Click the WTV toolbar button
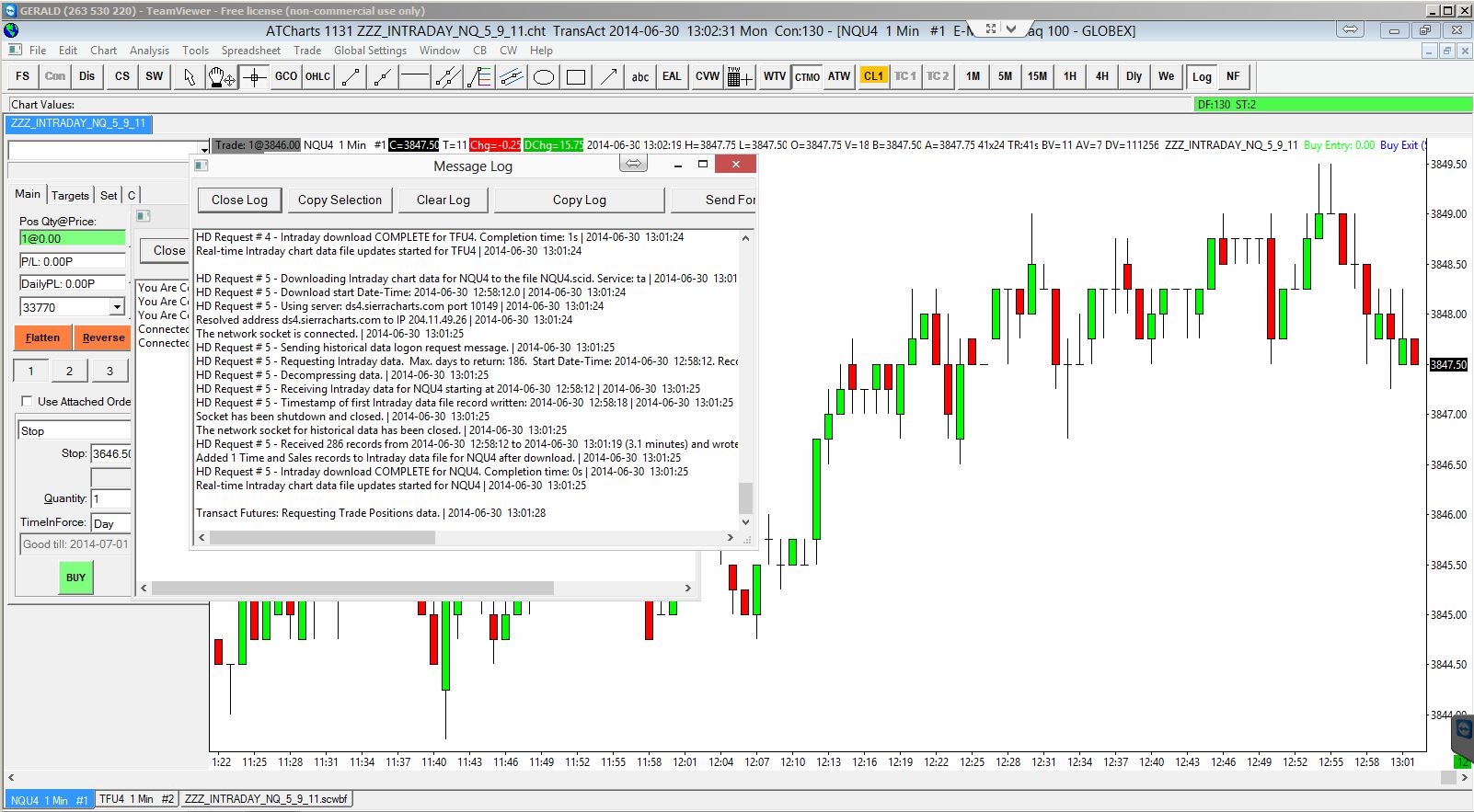Screen dimensions: 1474x812 click(775, 76)
